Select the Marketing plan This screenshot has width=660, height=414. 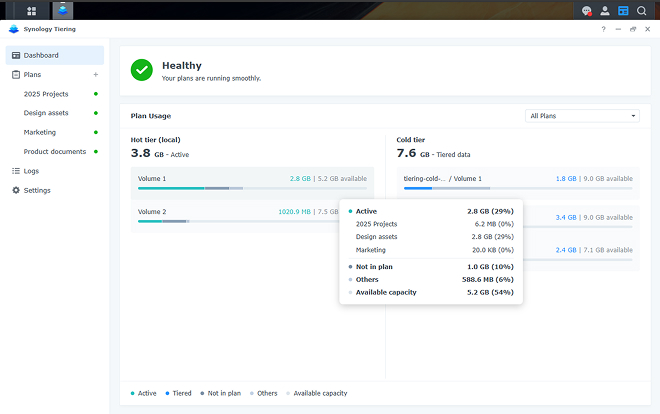pyautogui.click(x=40, y=132)
